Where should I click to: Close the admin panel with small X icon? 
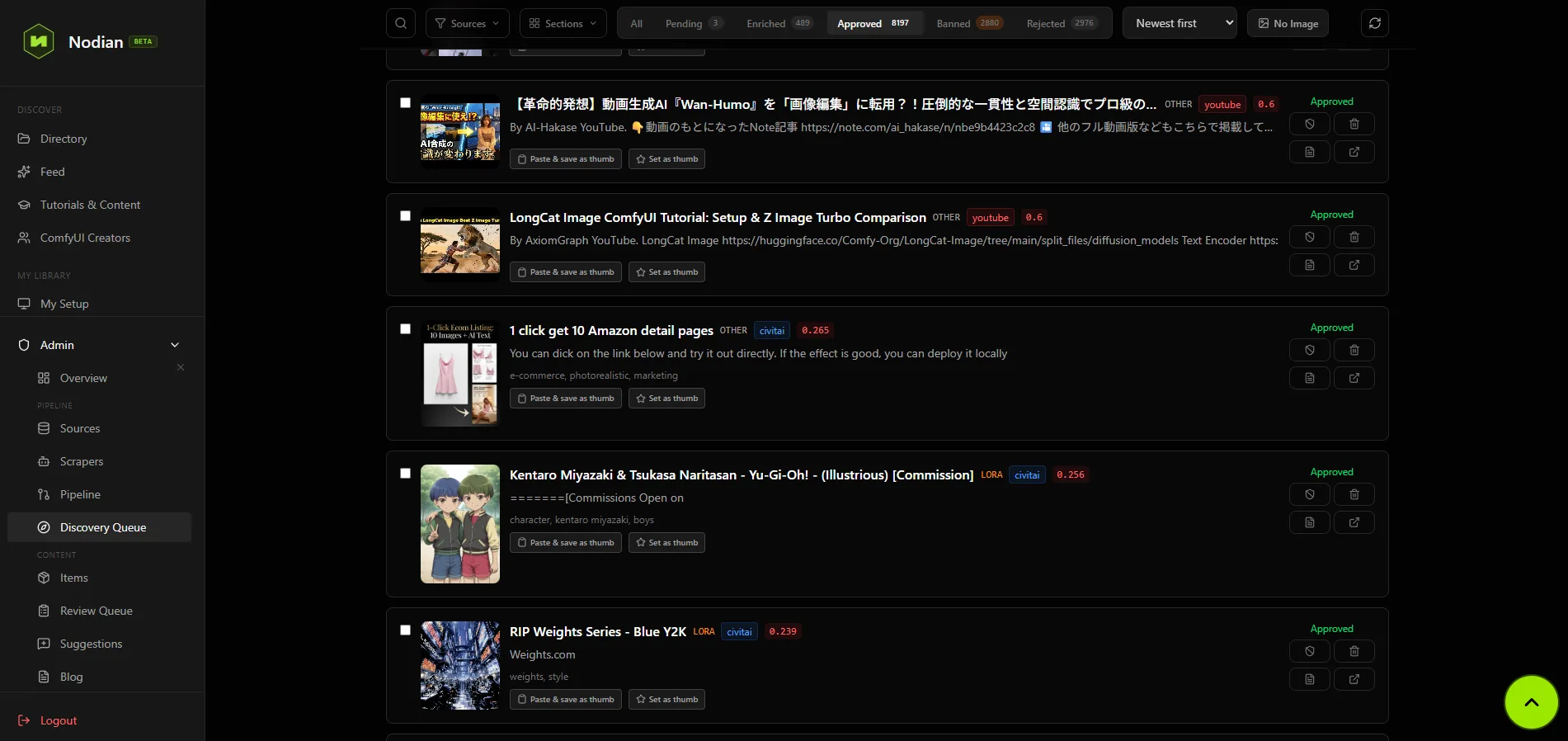pyautogui.click(x=181, y=367)
